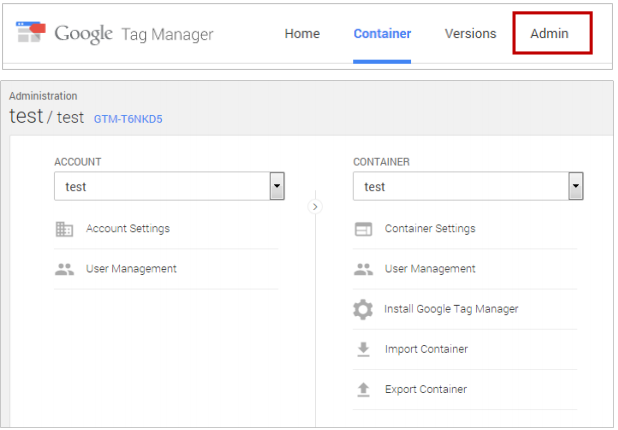The height and width of the screenshot is (430, 618).
Task: Click the account User Management people icon
Action: [64, 269]
